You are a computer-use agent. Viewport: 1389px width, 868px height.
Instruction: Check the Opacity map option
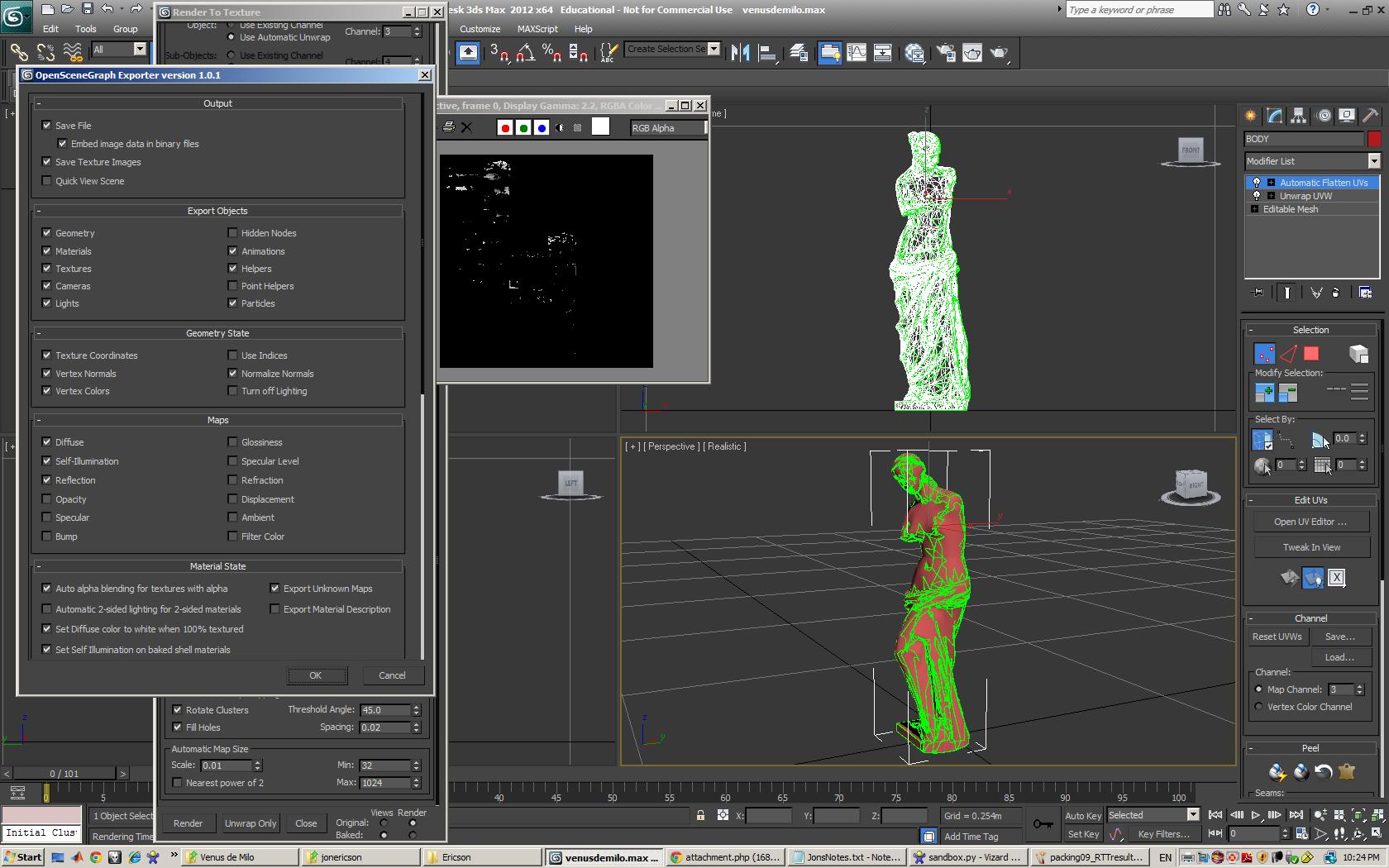coord(47,499)
